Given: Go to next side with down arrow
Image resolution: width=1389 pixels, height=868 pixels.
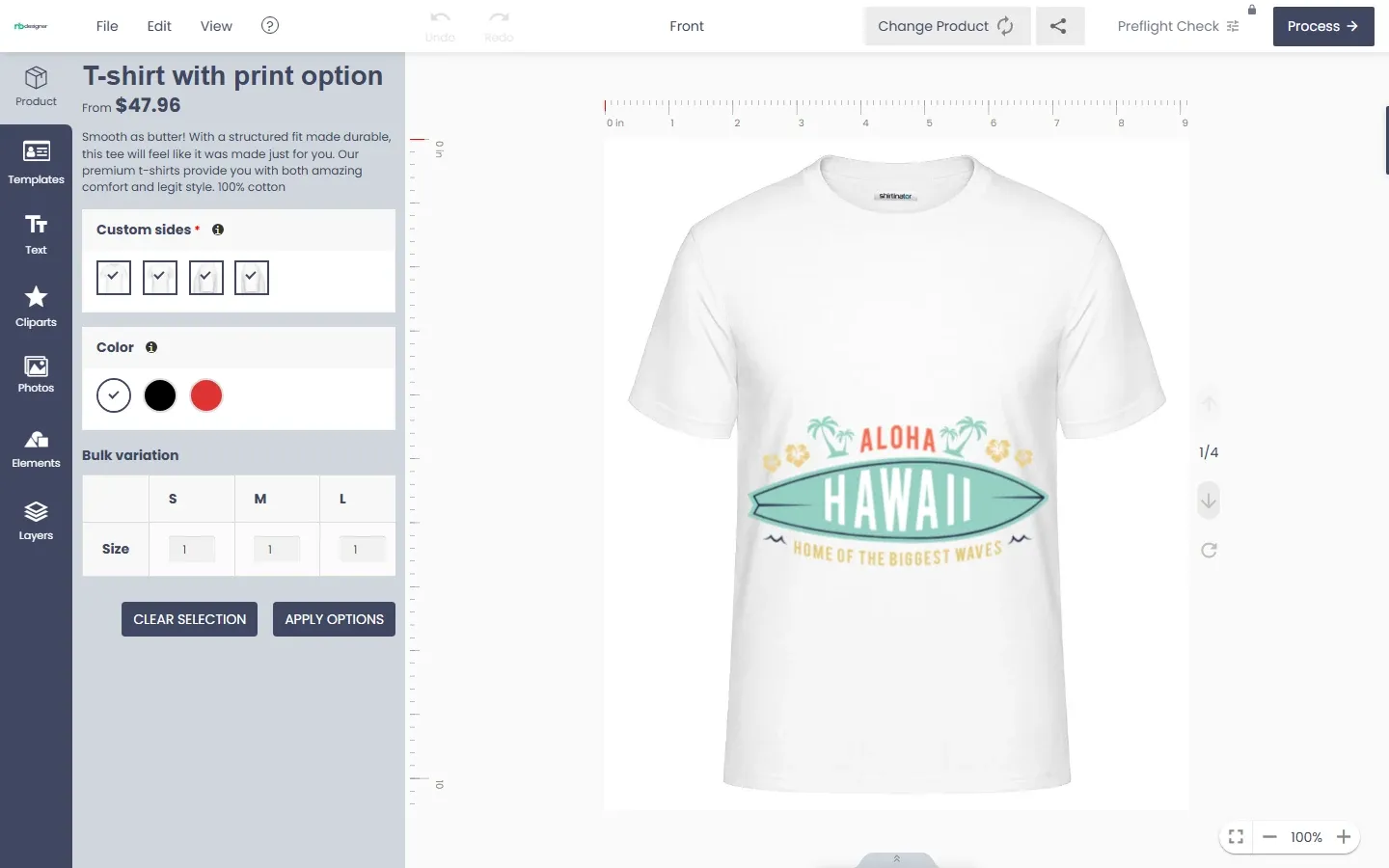Looking at the screenshot, I should (1209, 501).
